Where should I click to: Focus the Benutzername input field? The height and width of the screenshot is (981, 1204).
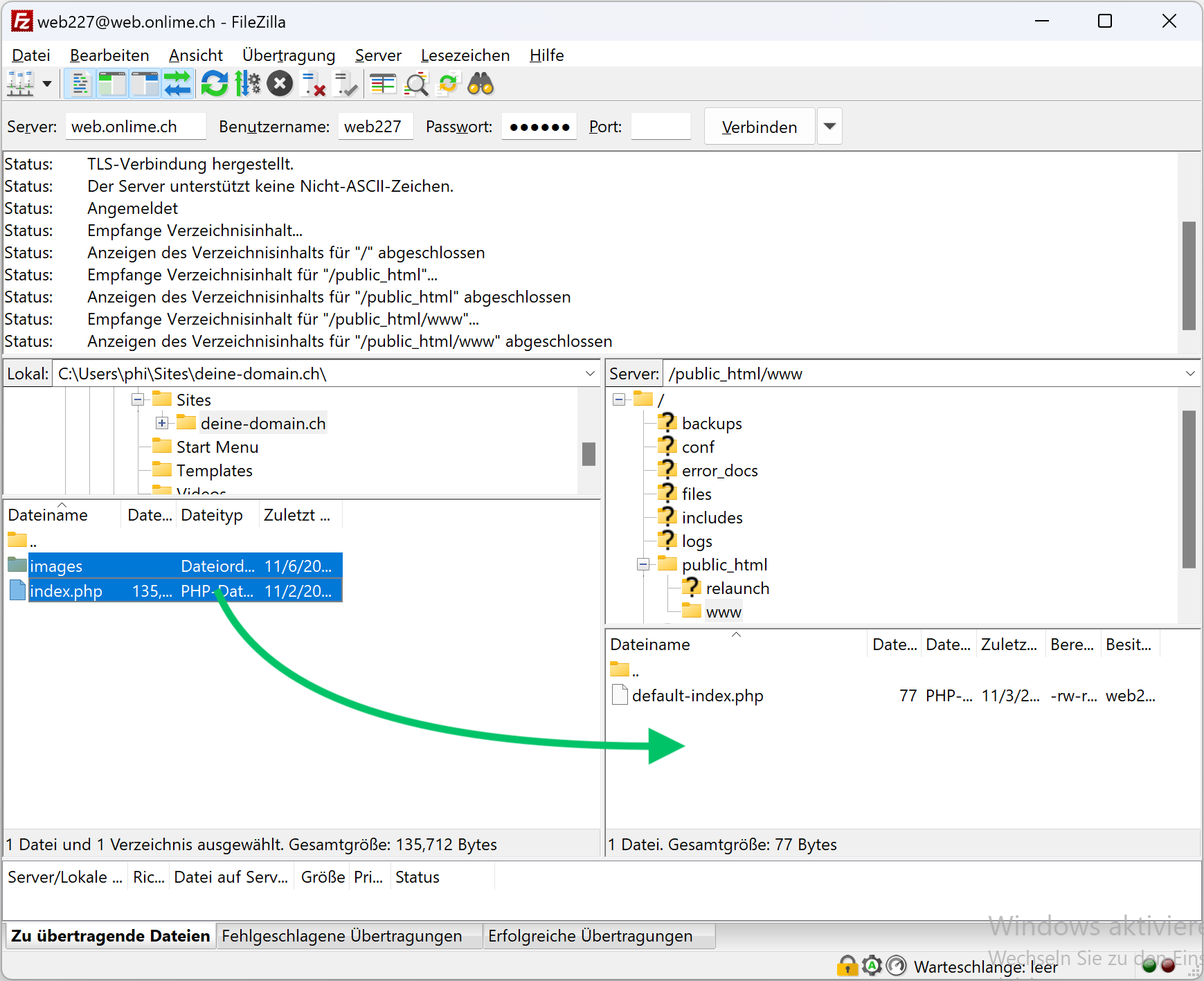(x=375, y=127)
